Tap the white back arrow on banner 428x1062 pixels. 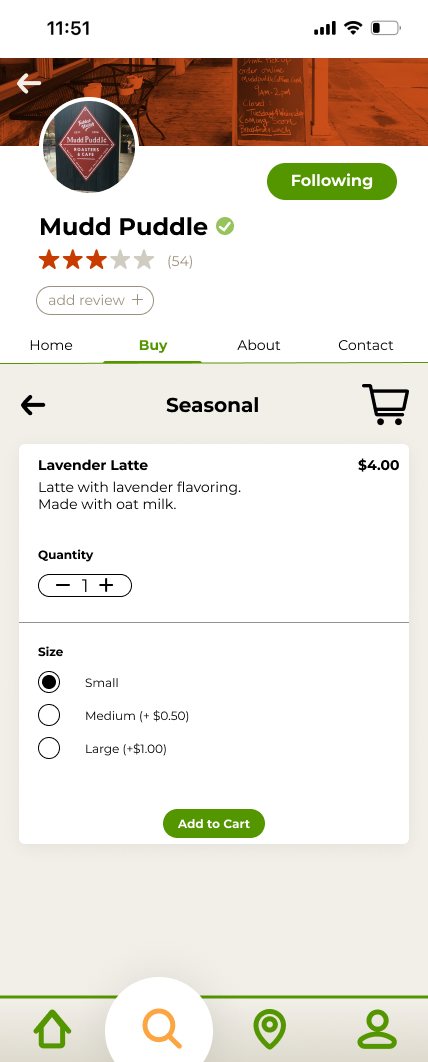[29, 83]
